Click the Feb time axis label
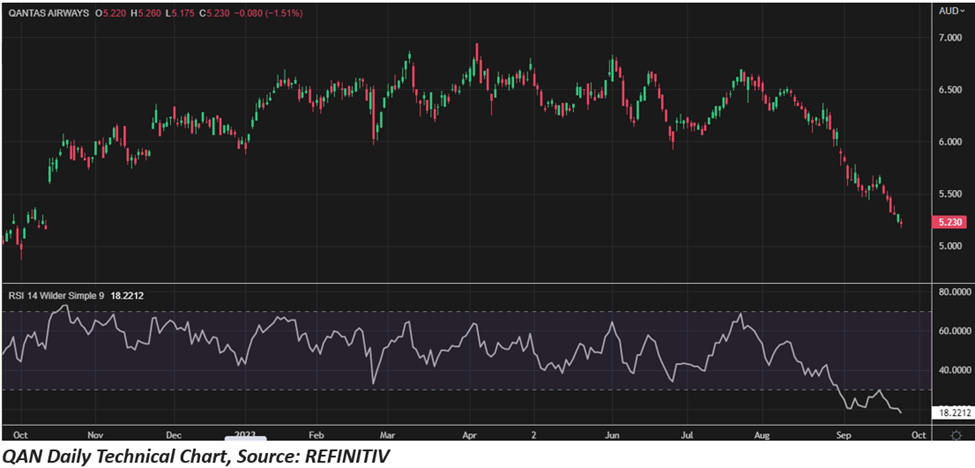Image resolution: width=975 pixels, height=468 pixels. (x=316, y=434)
